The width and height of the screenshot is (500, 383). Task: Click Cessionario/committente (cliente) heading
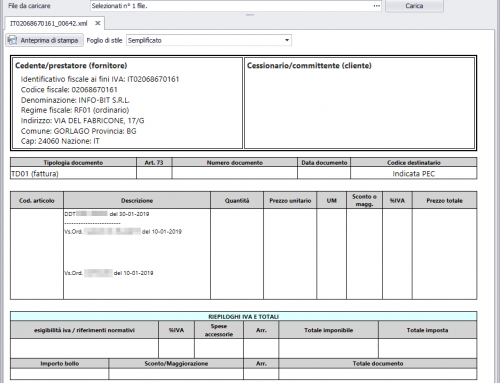(309, 66)
